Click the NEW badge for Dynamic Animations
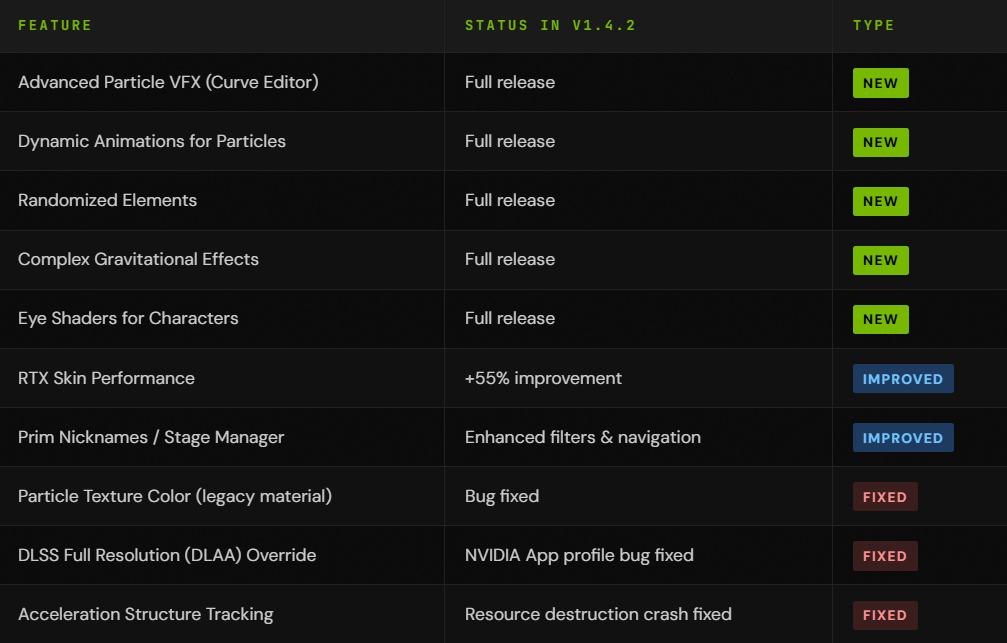The width and height of the screenshot is (1007, 643). coord(880,141)
